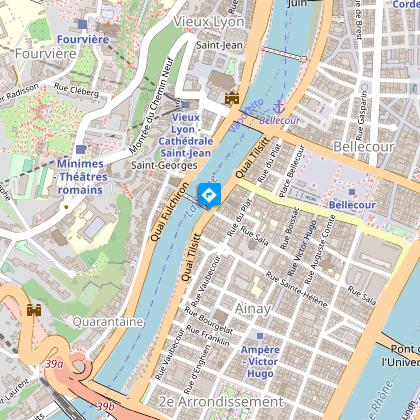Click the blue turn-direction marker on the river
420x420 pixels.
click(x=210, y=195)
